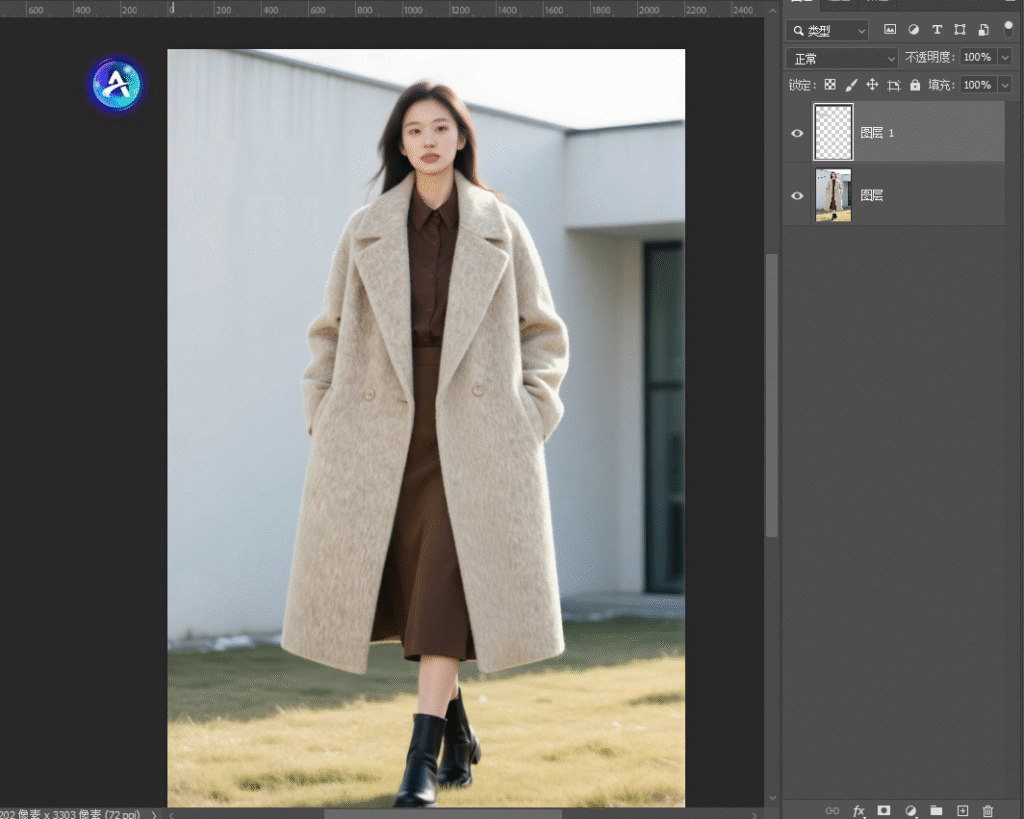Enable the lock all padlock

(x=914, y=85)
